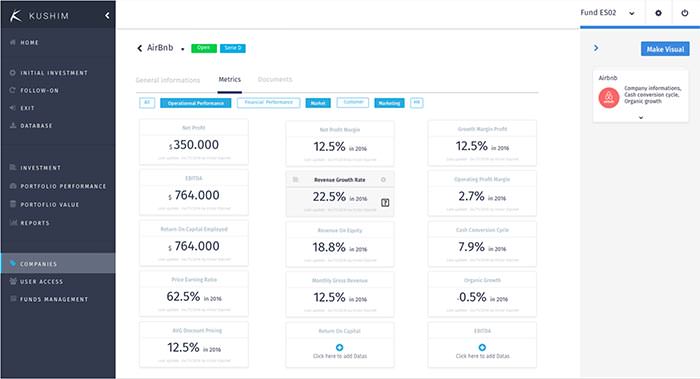Click the power logout icon
Image resolution: width=700 pixels, height=379 pixels.
point(684,13)
